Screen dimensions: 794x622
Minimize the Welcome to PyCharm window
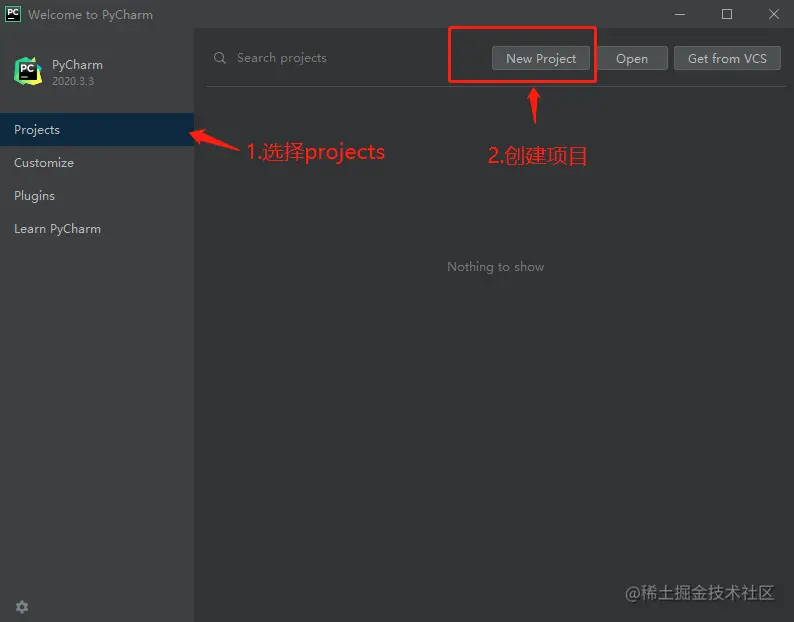coord(680,14)
